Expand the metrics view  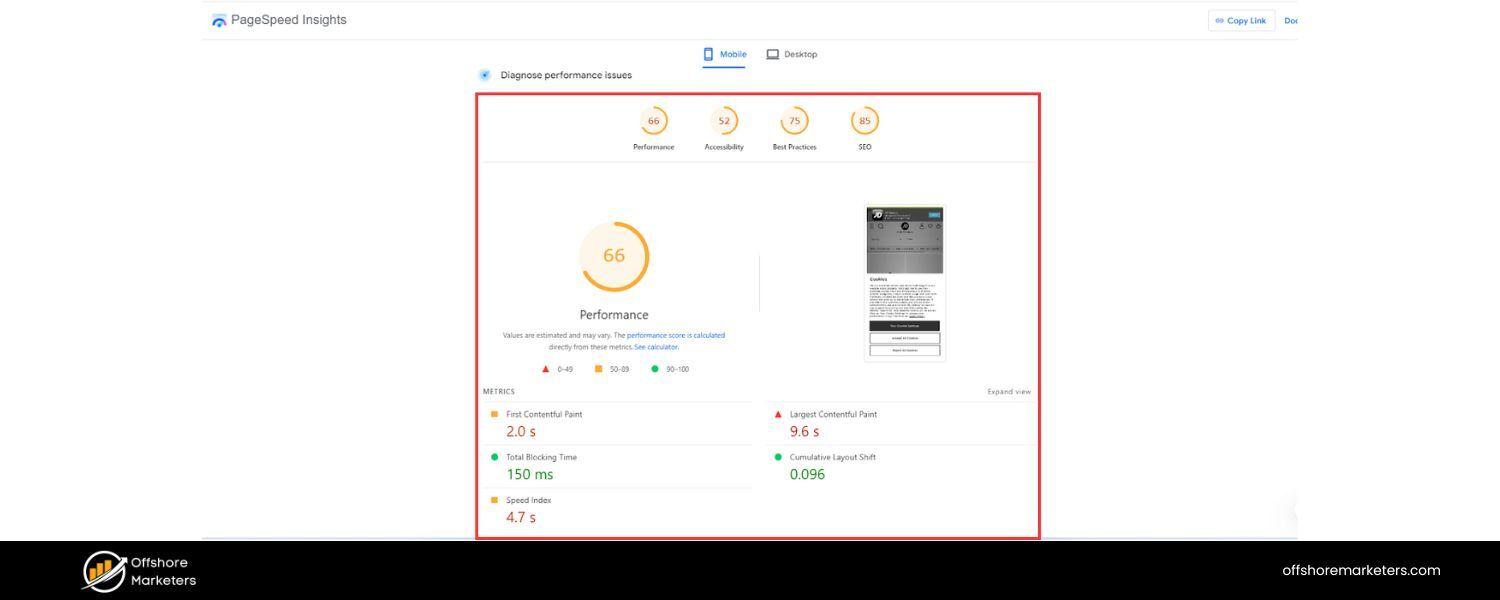[1008, 392]
